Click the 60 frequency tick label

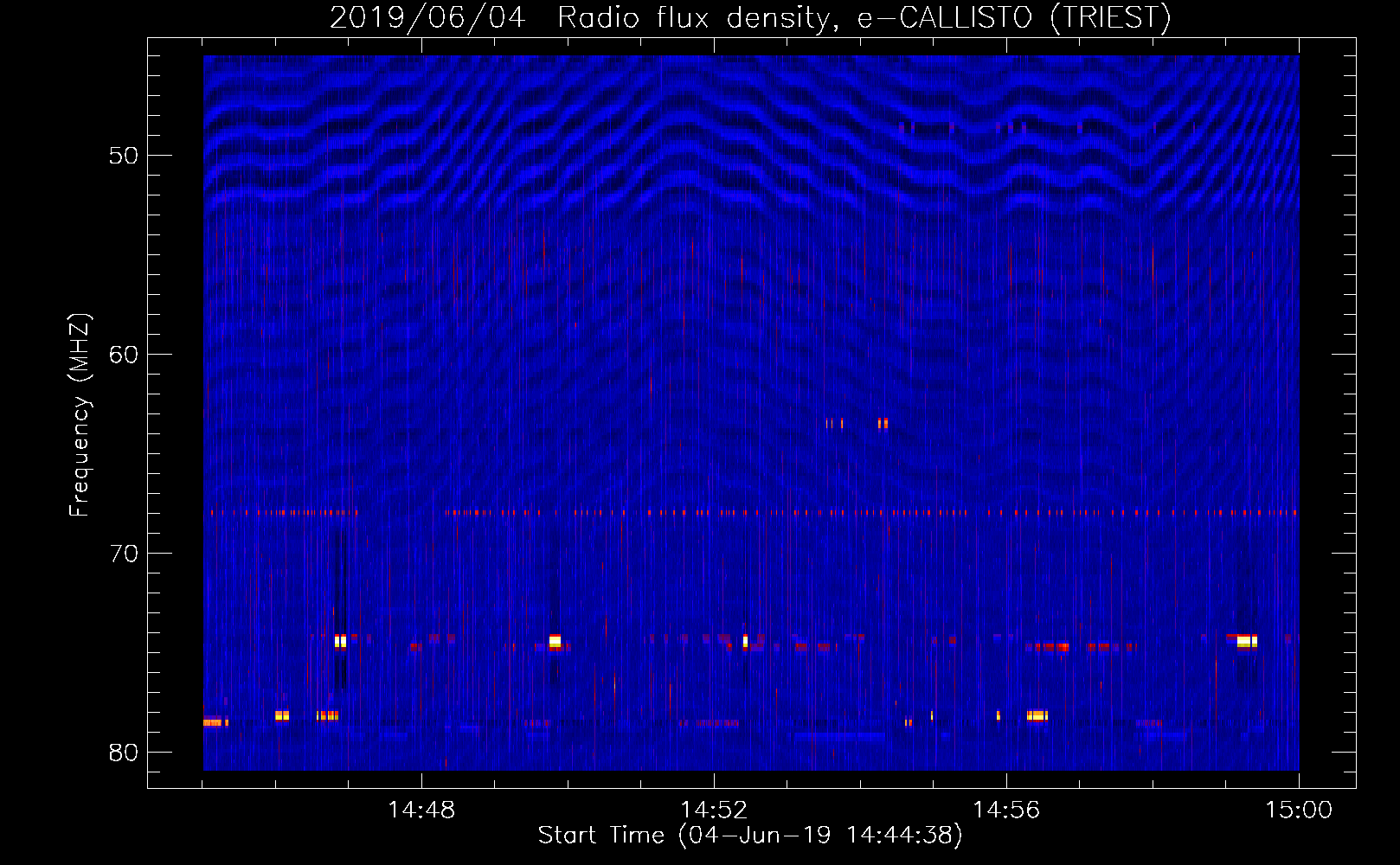124,355
